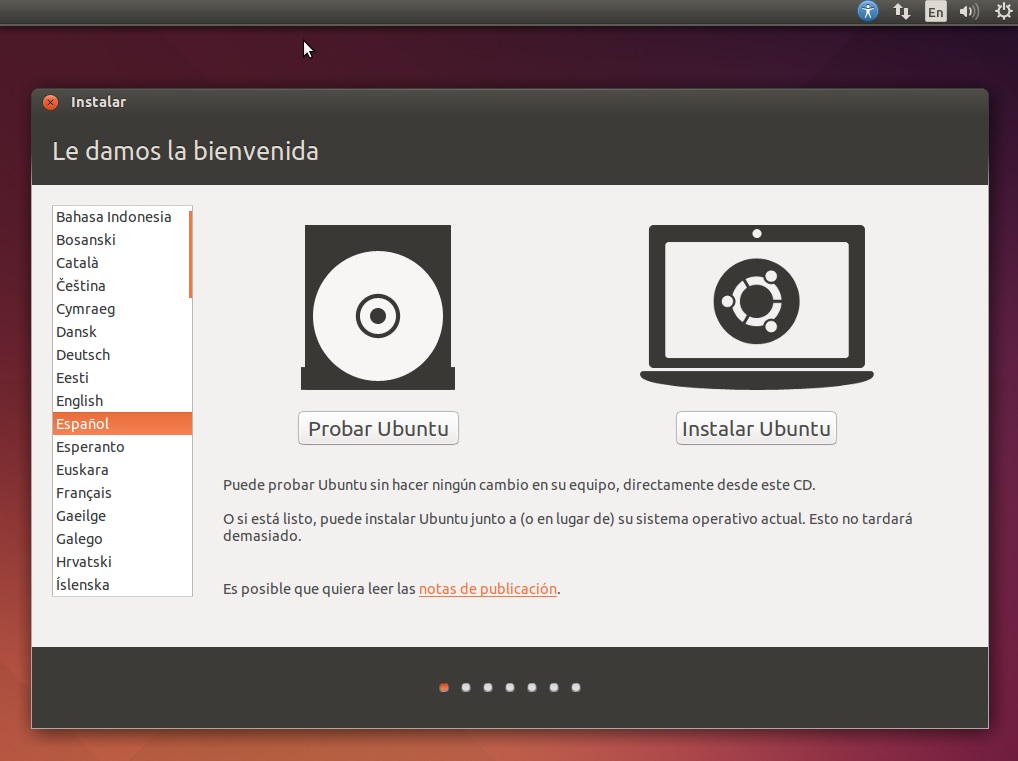Image resolution: width=1018 pixels, height=761 pixels.
Task: Open the sound volume indicator
Action: (969, 11)
